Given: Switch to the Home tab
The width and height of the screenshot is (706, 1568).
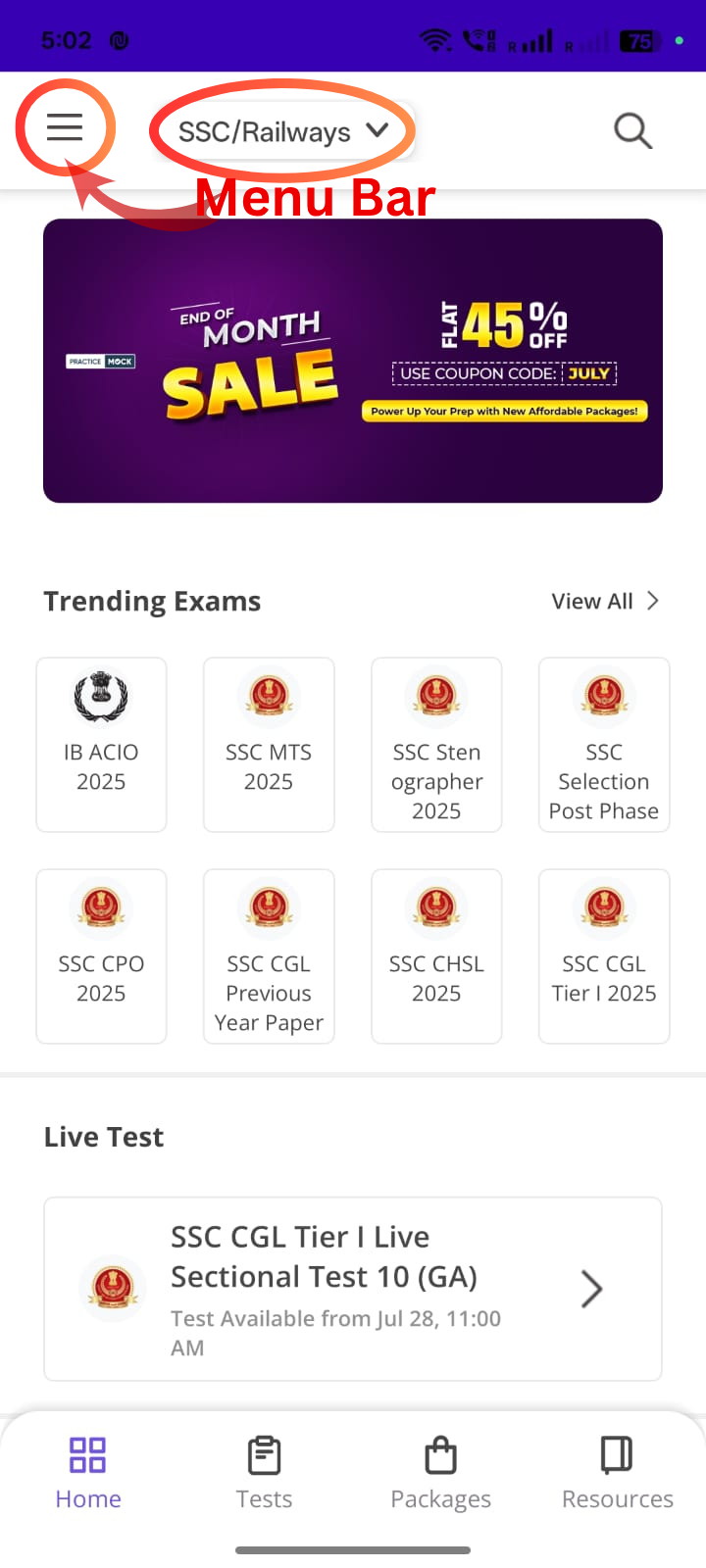Looking at the screenshot, I should click(88, 1472).
